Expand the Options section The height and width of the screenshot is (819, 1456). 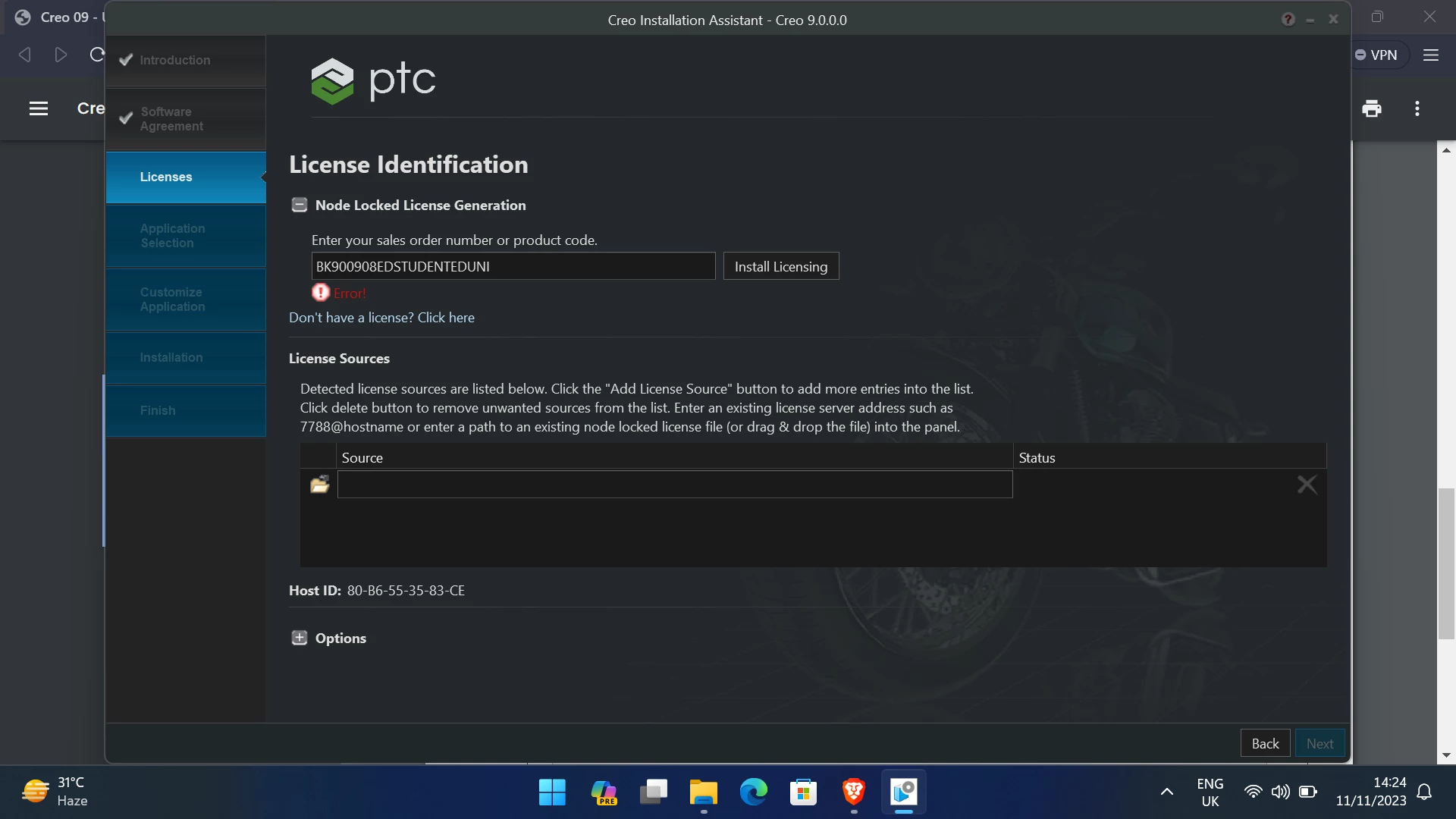[300, 638]
